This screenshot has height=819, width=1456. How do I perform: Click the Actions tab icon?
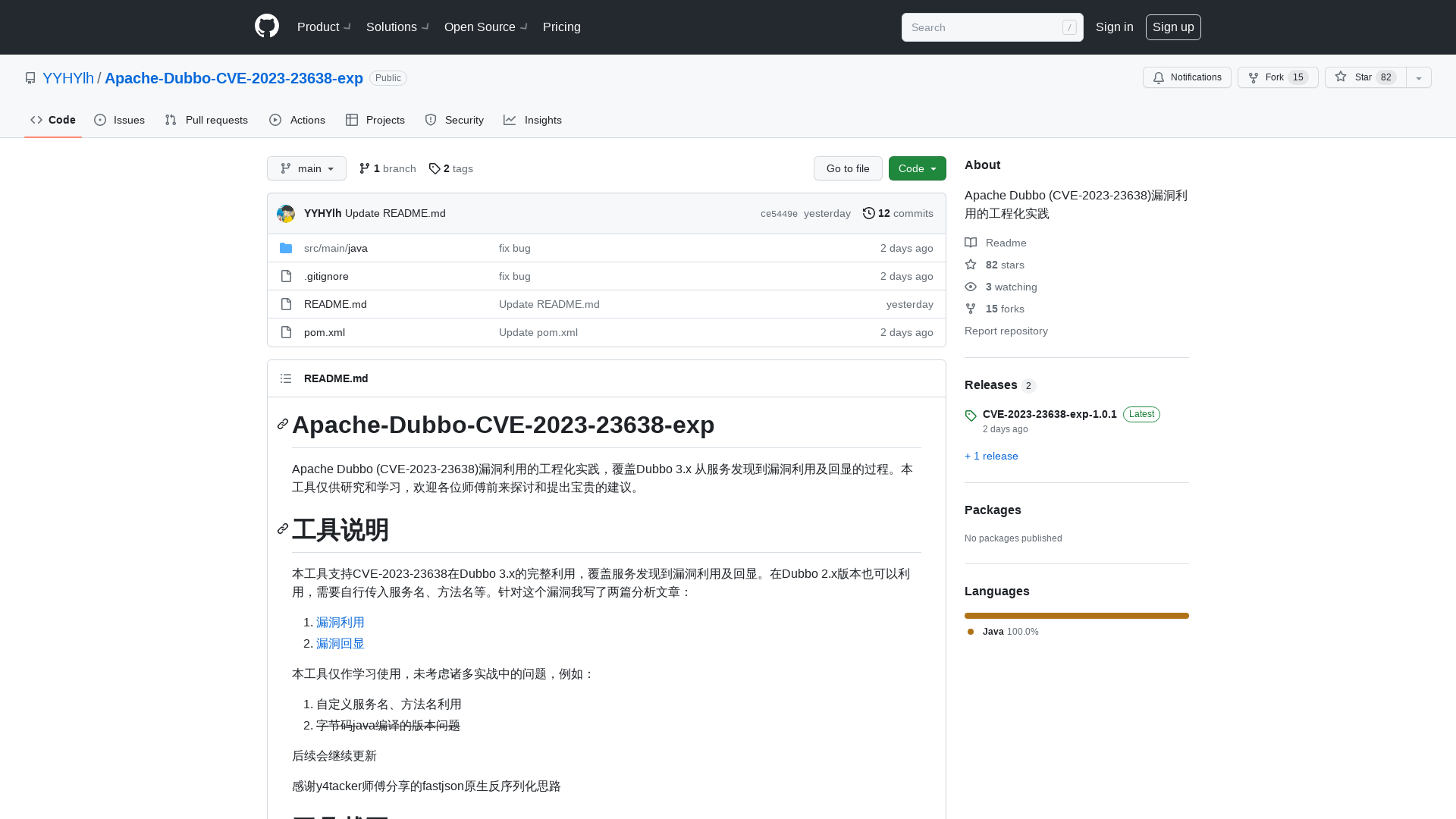click(275, 120)
